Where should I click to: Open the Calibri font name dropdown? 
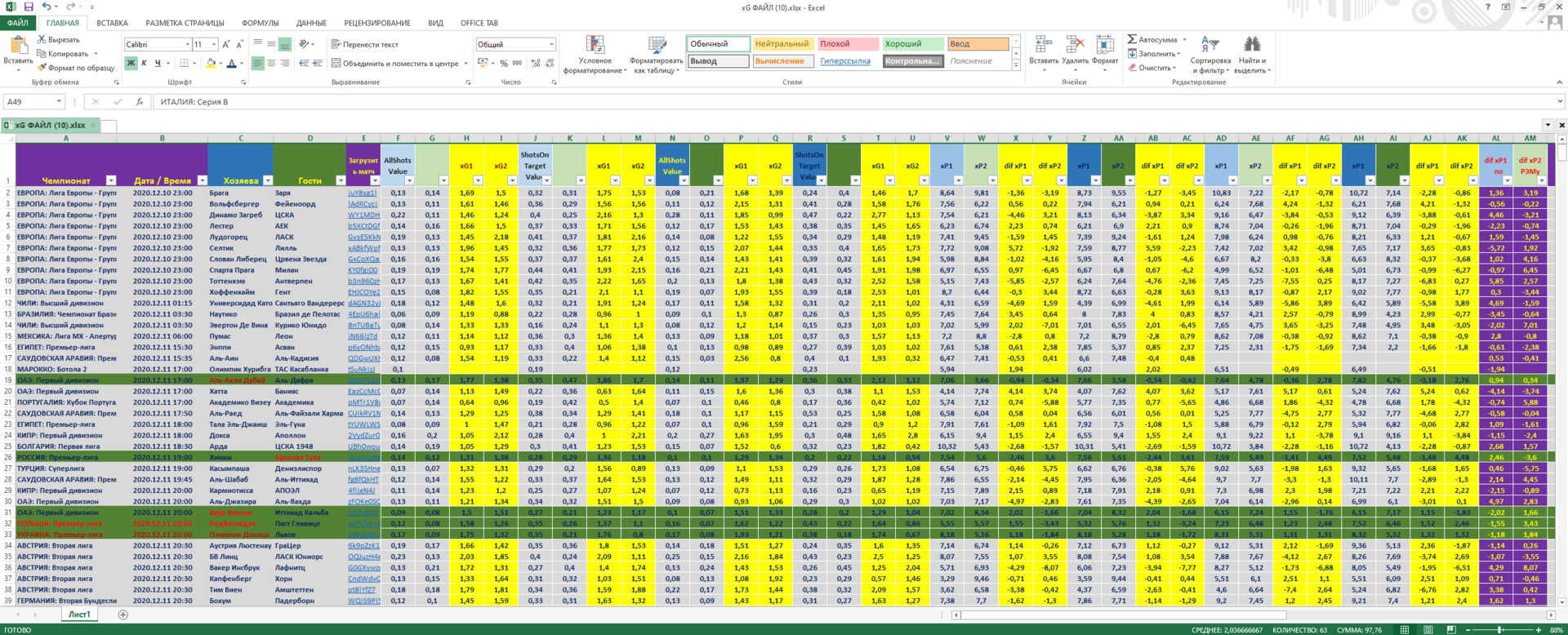coord(187,44)
